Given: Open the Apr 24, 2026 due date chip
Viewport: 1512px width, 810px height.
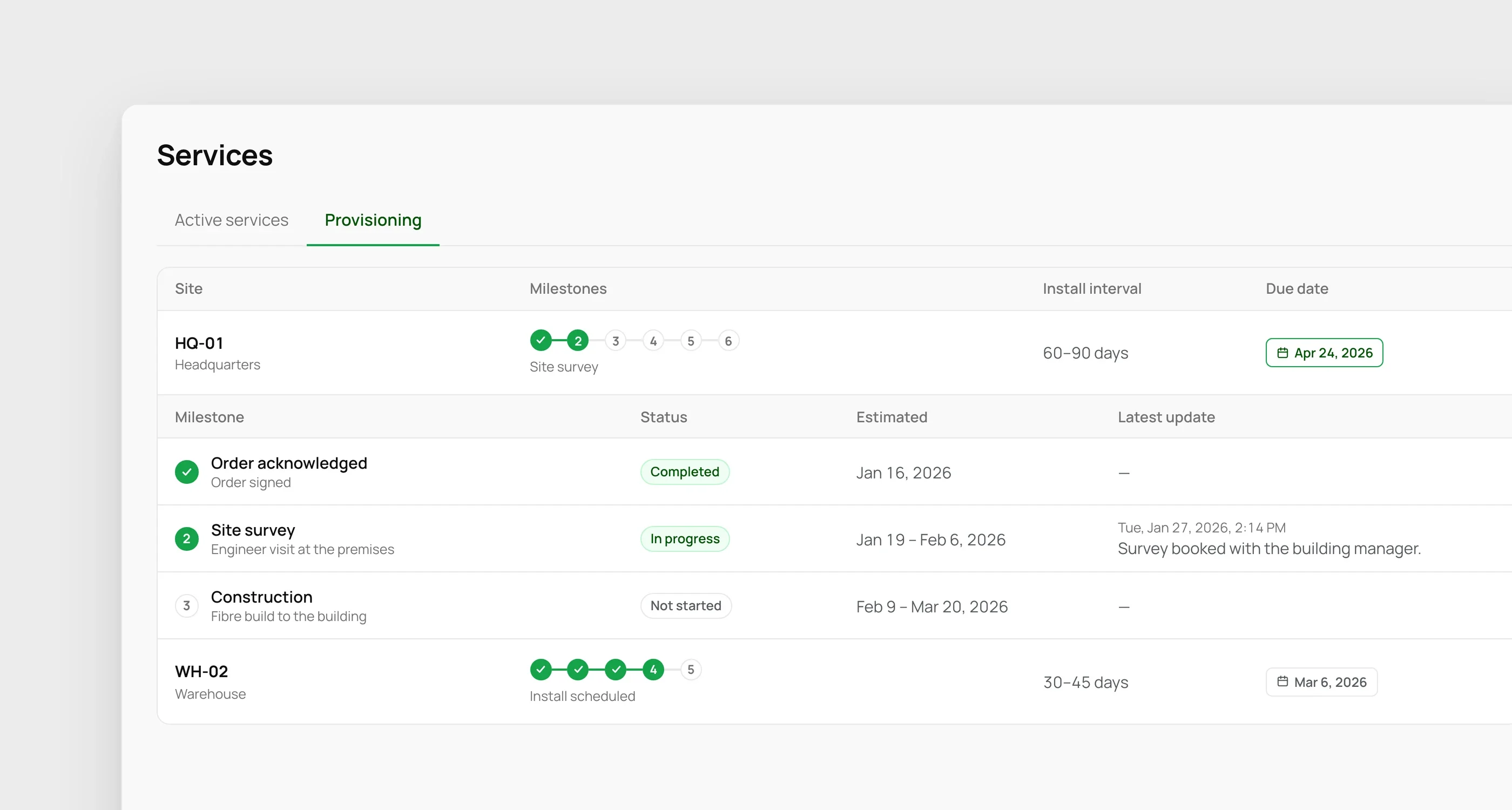Looking at the screenshot, I should (1324, 353).
